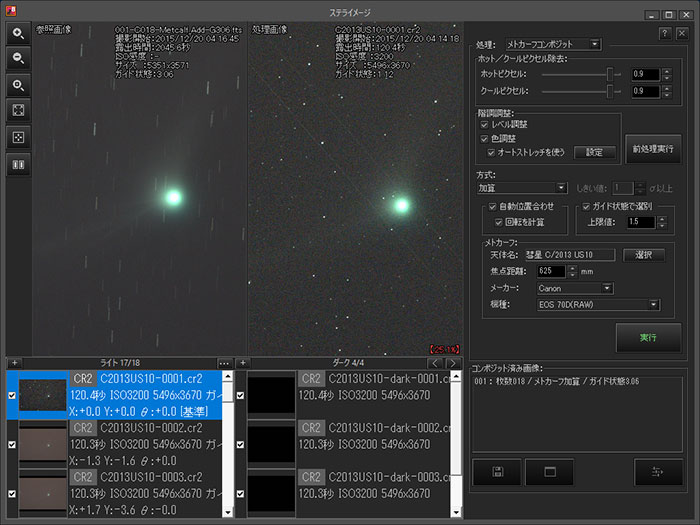Toggle the レベル調整 checkbox
The image size is (700, 525).
(x=486, y=124)
